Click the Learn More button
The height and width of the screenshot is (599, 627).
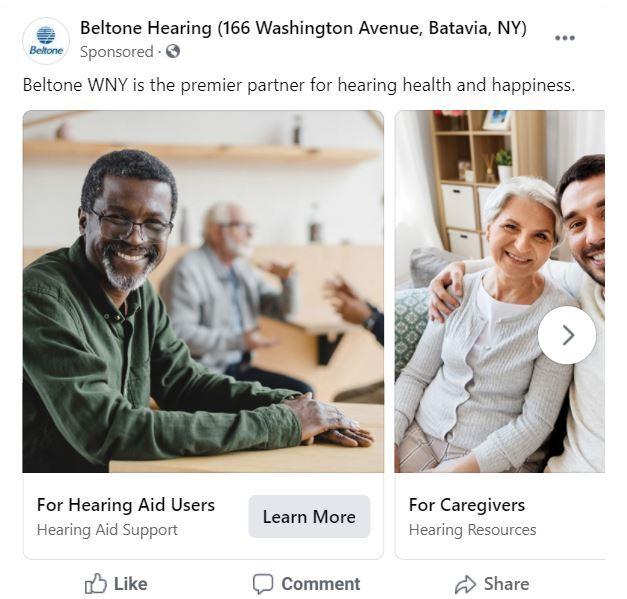(x=309, y=517)
